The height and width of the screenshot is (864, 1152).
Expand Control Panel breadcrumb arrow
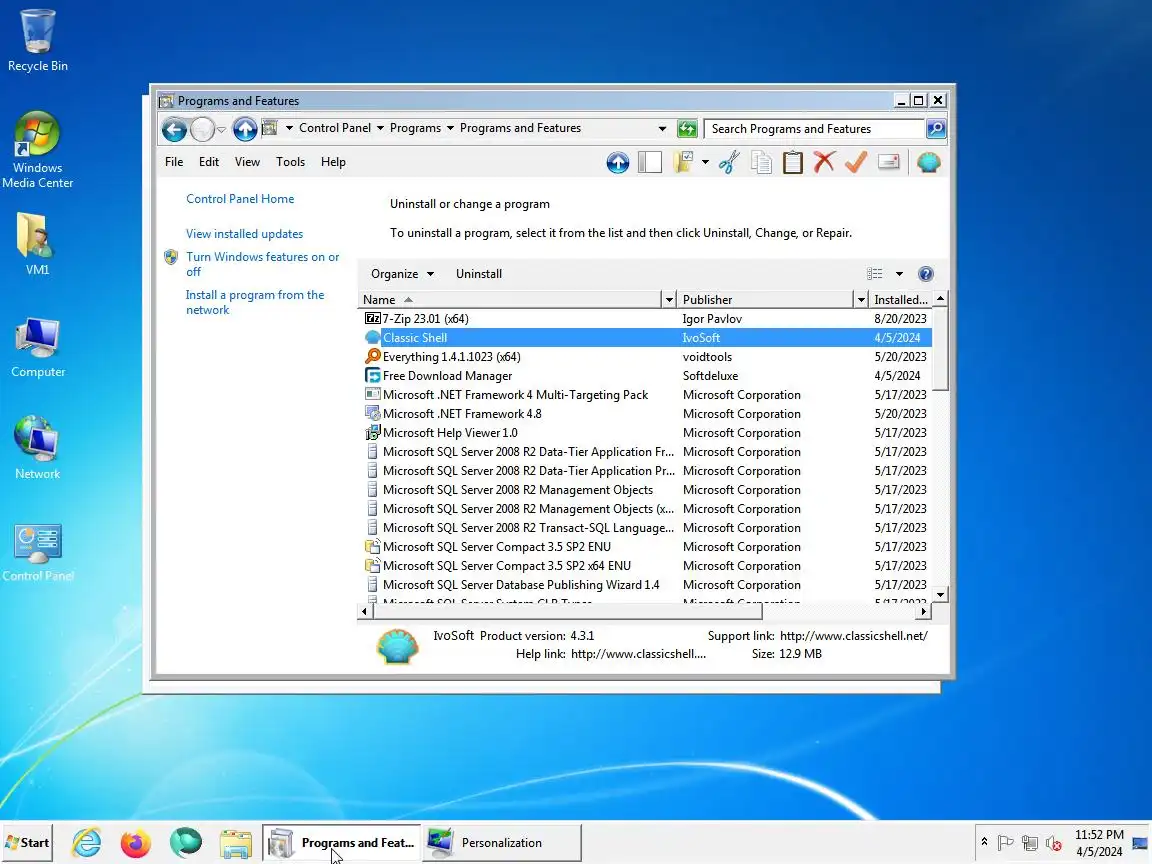pyautogui.click(x=381, y=128)
